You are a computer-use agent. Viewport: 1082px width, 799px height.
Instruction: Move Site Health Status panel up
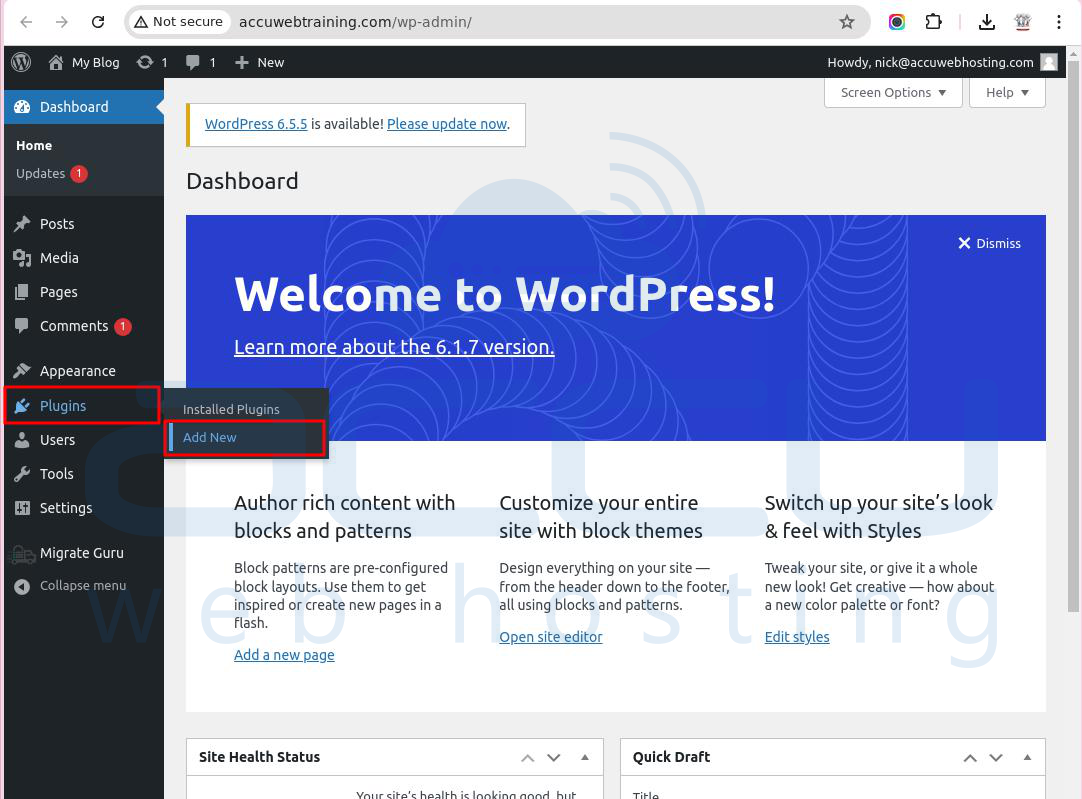pos(528,758)
